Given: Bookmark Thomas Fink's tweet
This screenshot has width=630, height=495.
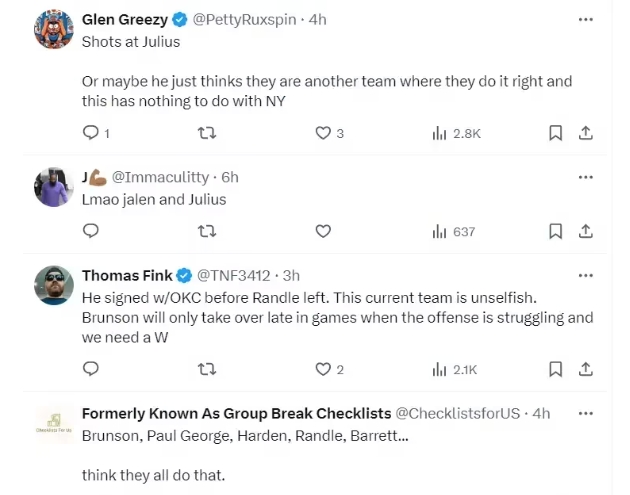Looking at the screenshot, I should 556,369.
